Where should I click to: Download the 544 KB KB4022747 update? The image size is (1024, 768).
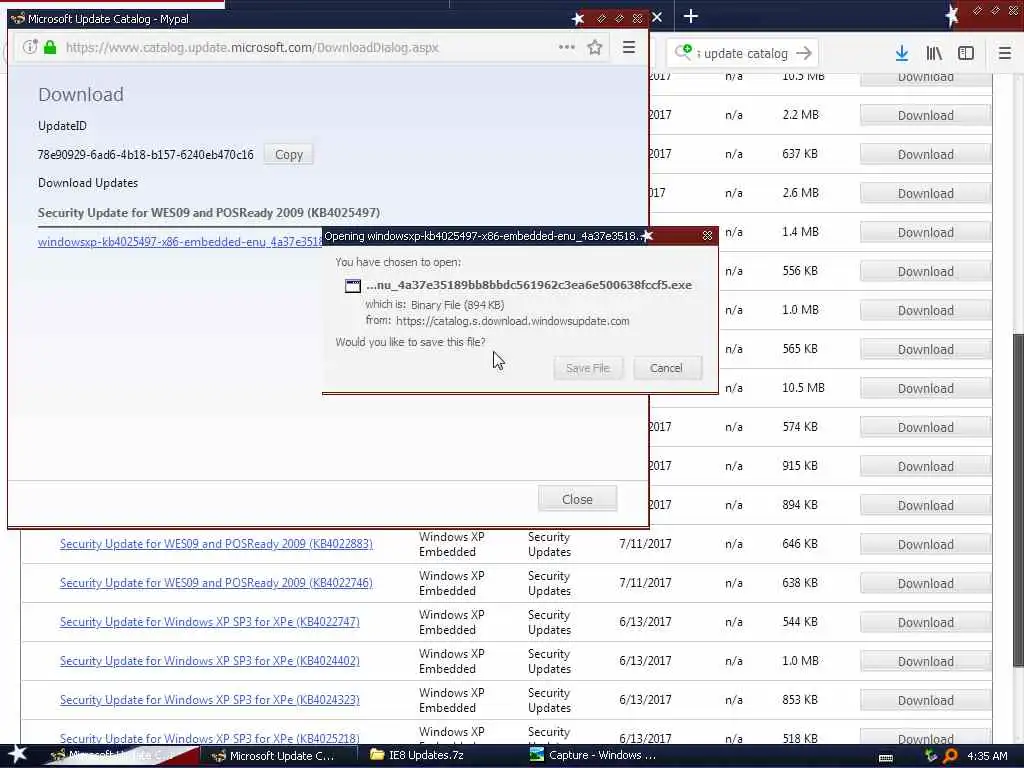(x=925, y=623)
